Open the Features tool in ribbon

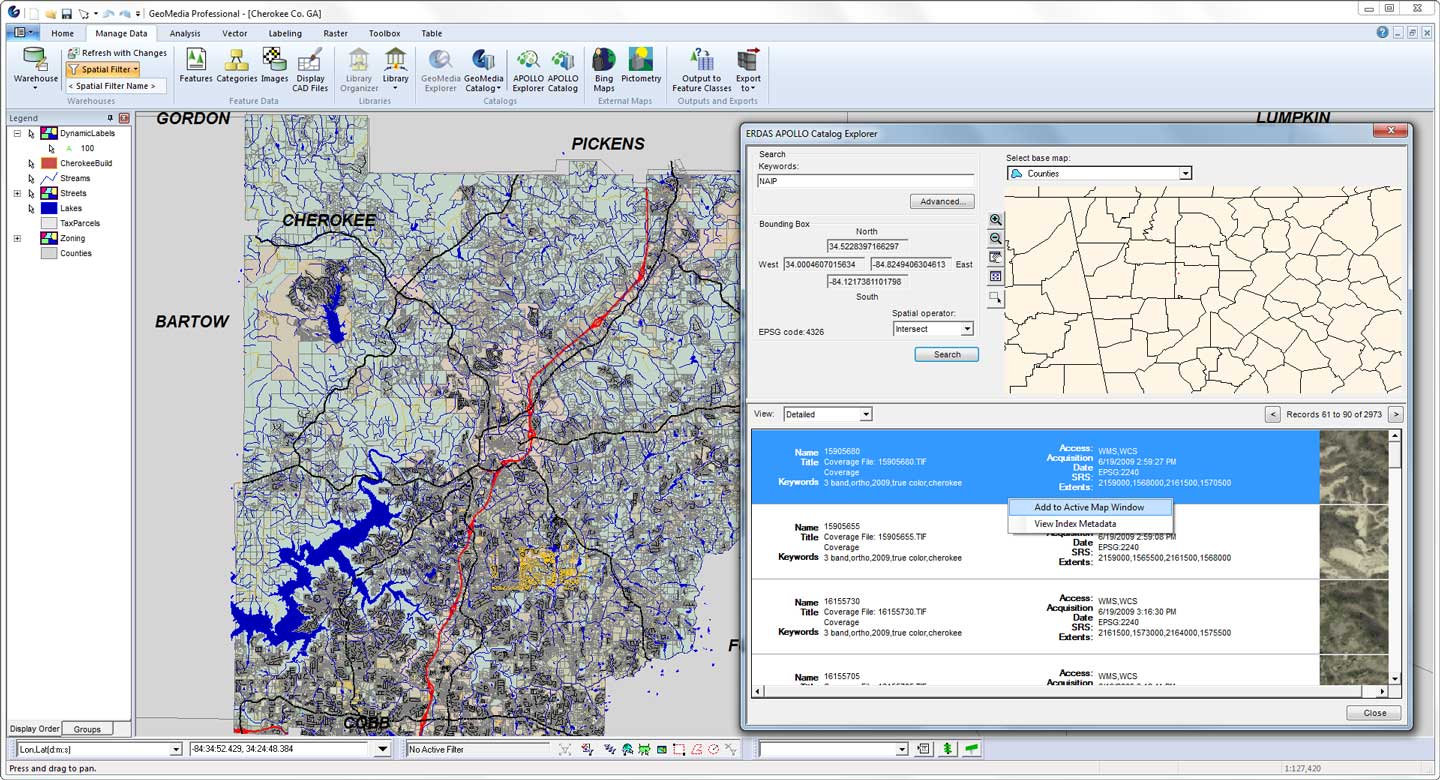[x=196, y=66]
